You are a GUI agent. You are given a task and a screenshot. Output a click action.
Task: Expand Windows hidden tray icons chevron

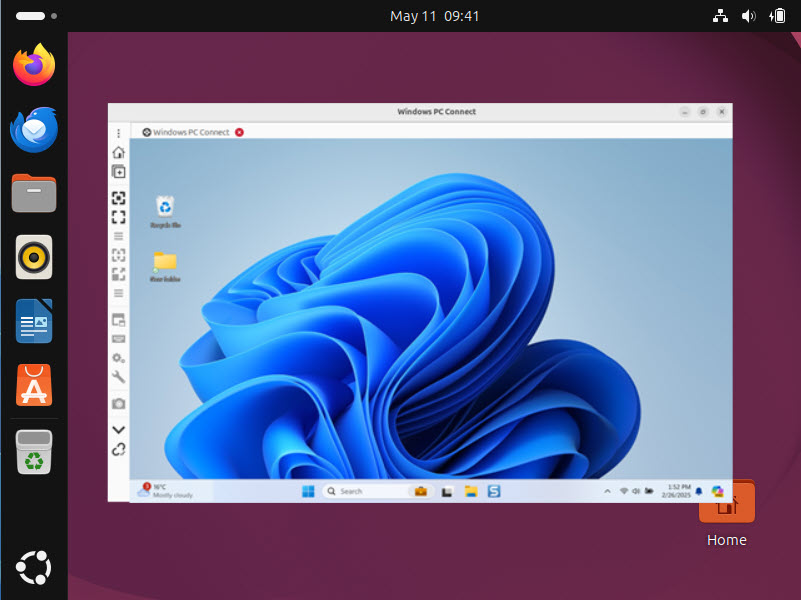click(x=607, y=491)
